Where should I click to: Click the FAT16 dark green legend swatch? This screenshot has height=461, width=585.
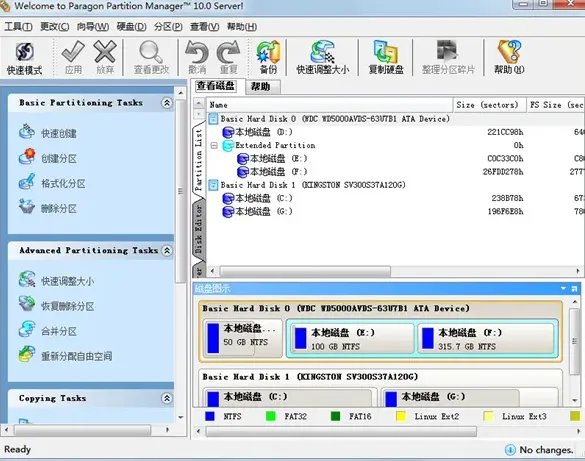coord(335,416)
